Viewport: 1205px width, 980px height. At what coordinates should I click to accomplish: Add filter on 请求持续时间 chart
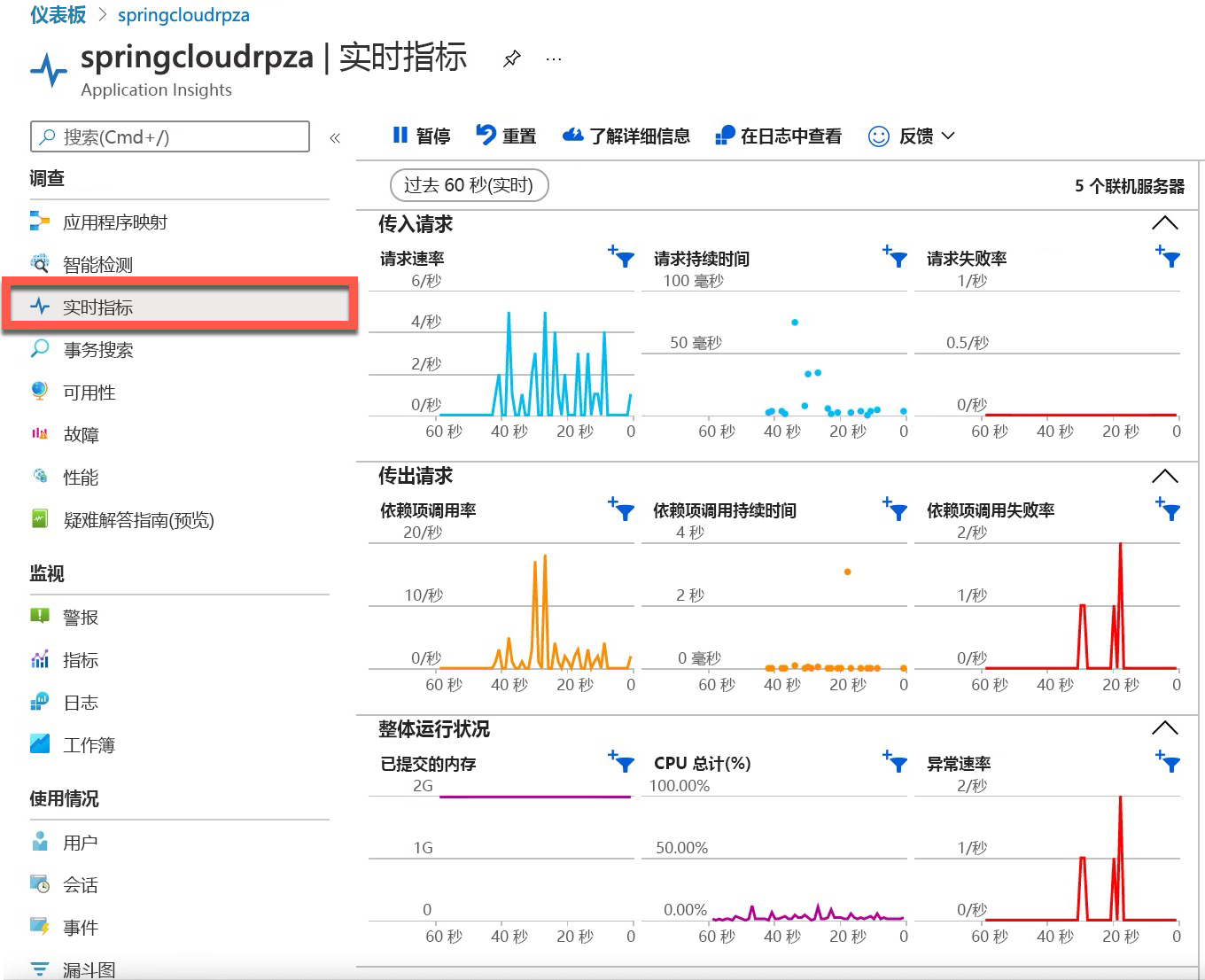pos(896,257)
